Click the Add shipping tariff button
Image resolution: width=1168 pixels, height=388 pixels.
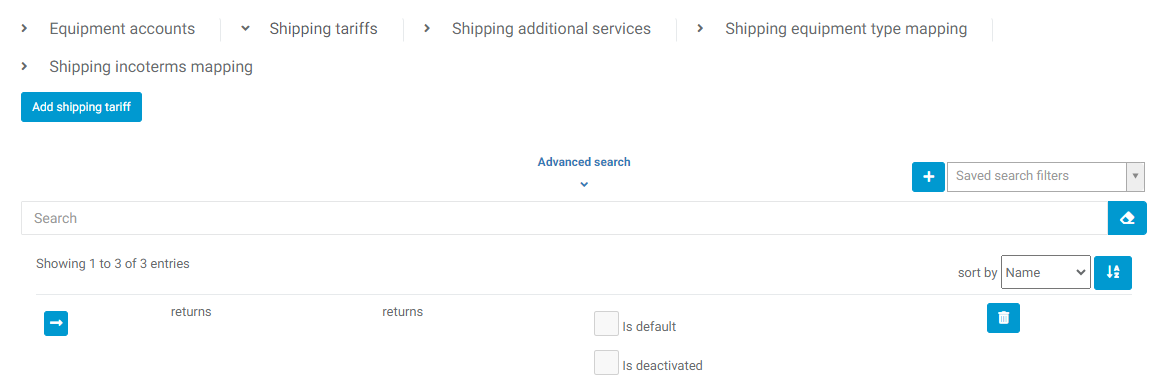(x=81, y=107)
